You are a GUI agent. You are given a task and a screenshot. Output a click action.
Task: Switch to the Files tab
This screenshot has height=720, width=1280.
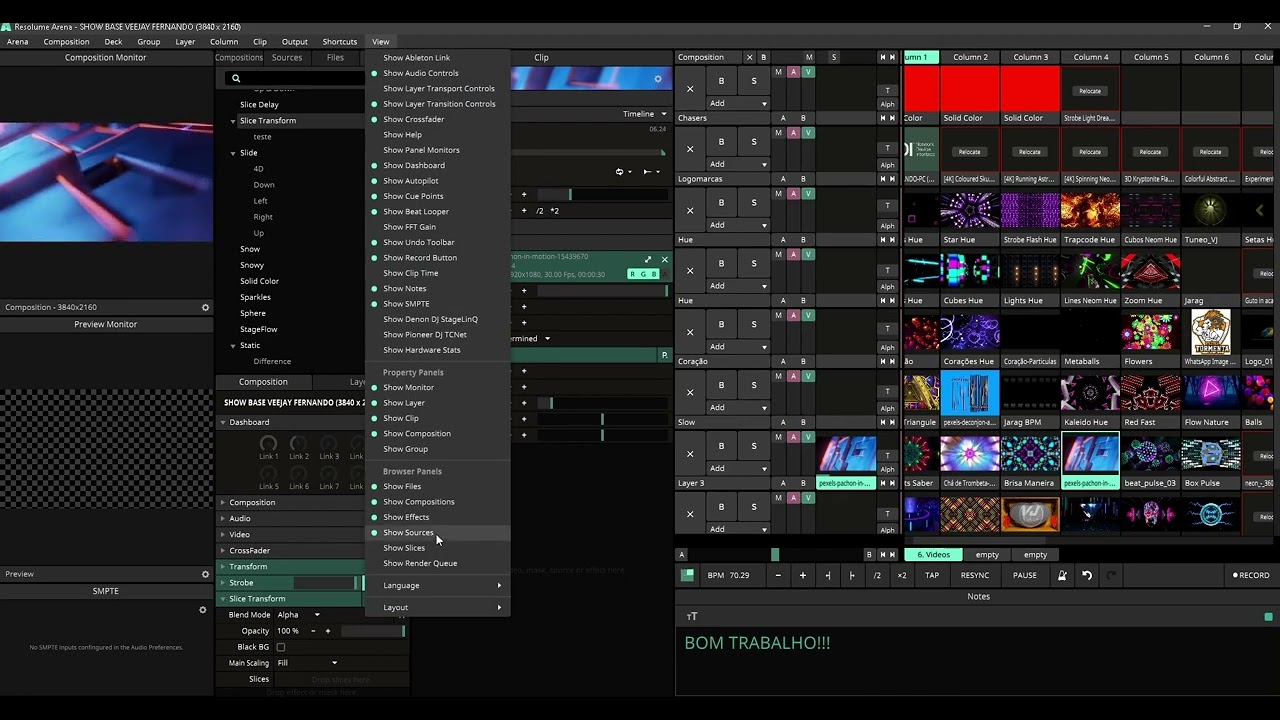[x=335, y=58]
